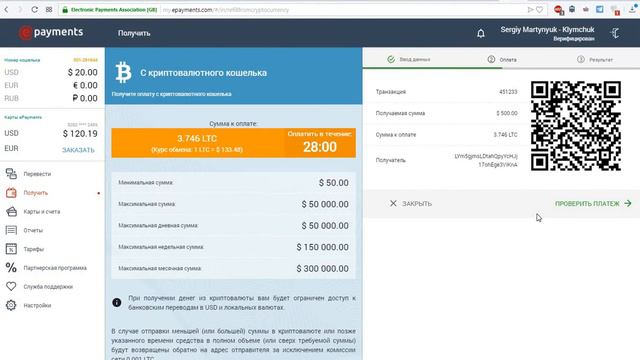640x360 pixels.
Task: Open Получить in the sidebar
Action: pyautogui.click(x=36, y=193)
